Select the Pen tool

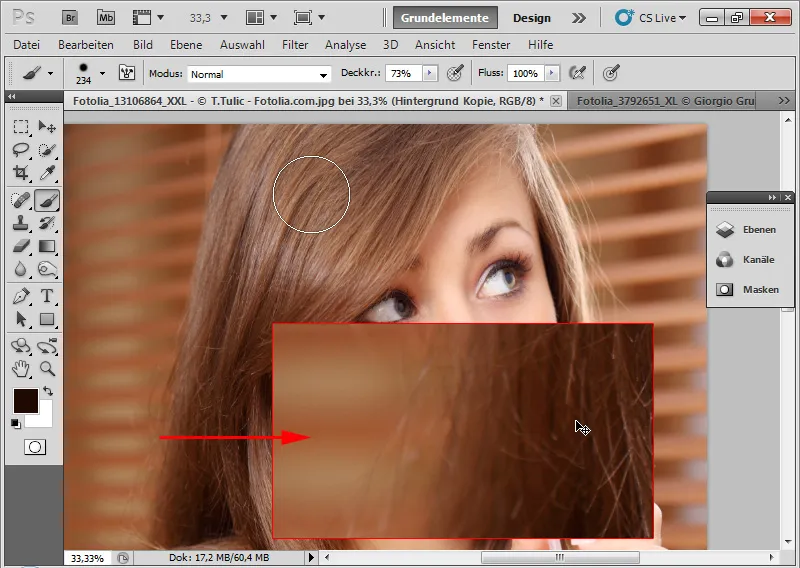coord(20,296)
